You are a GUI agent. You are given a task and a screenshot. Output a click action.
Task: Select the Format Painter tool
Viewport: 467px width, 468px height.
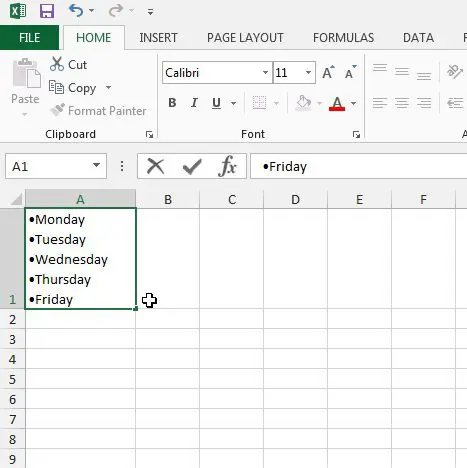pos(98,110)
